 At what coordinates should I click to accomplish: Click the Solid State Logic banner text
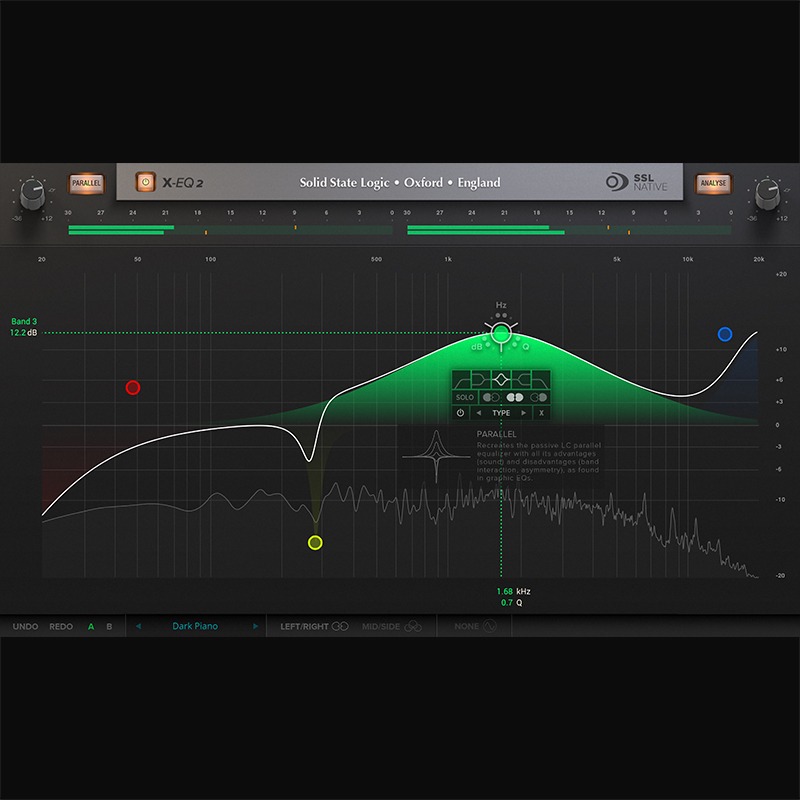click(x=400, y=183)
